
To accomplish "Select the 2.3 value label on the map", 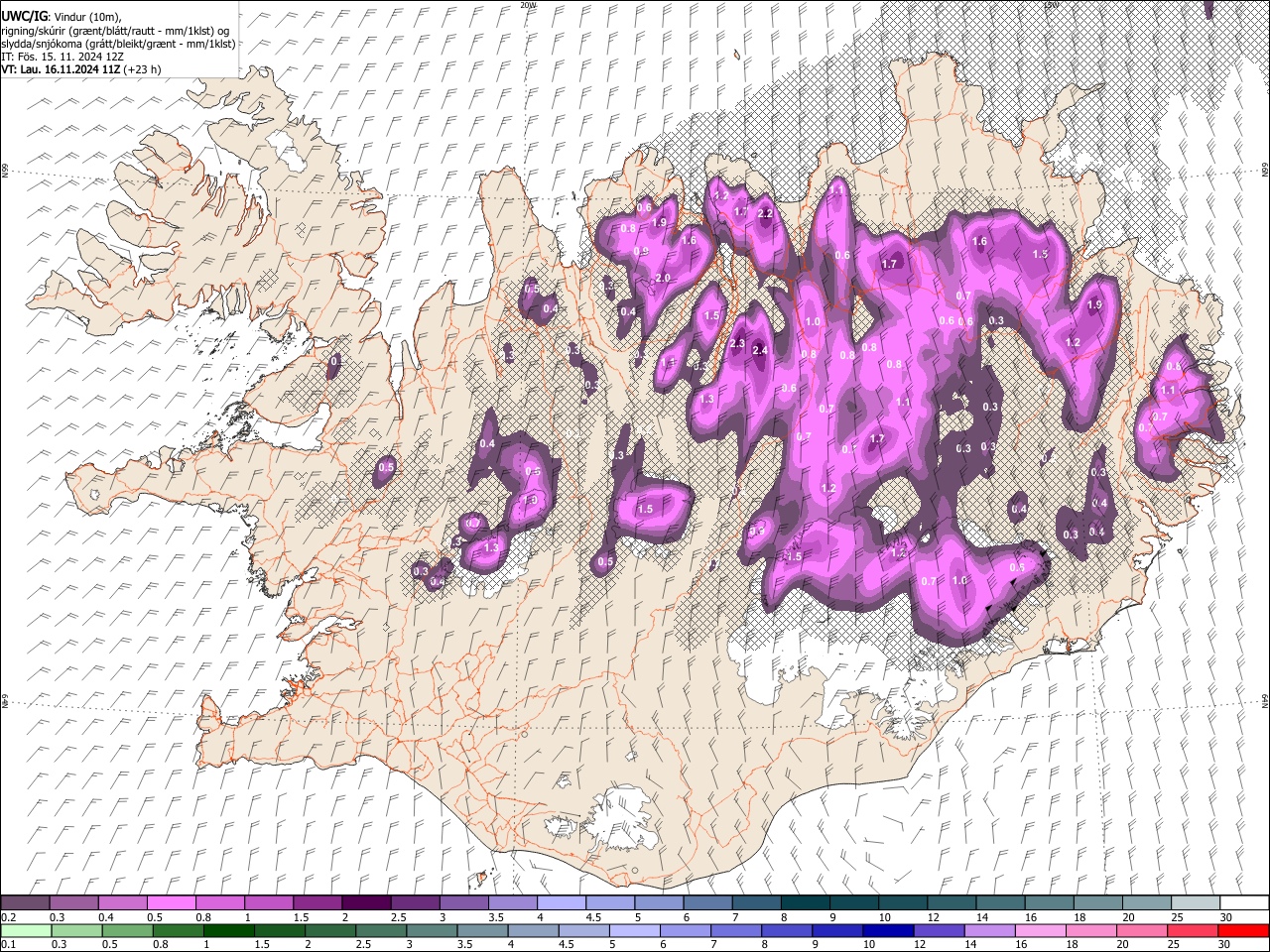I will pos(737,343).
